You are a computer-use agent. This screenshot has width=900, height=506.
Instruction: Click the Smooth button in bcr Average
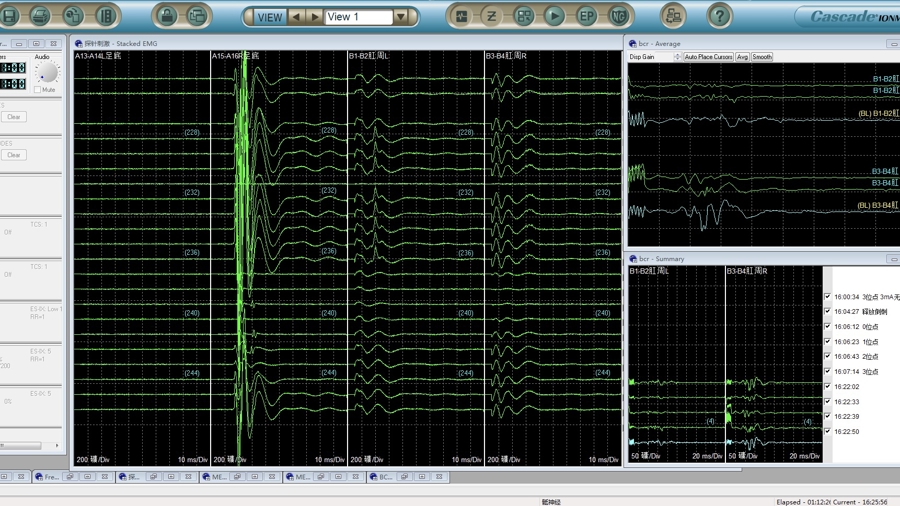(x=762, y=57)
